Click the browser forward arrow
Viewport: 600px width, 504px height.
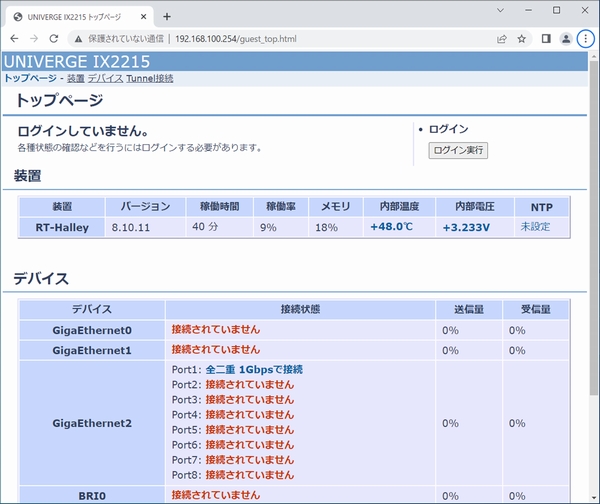[34, 39]
